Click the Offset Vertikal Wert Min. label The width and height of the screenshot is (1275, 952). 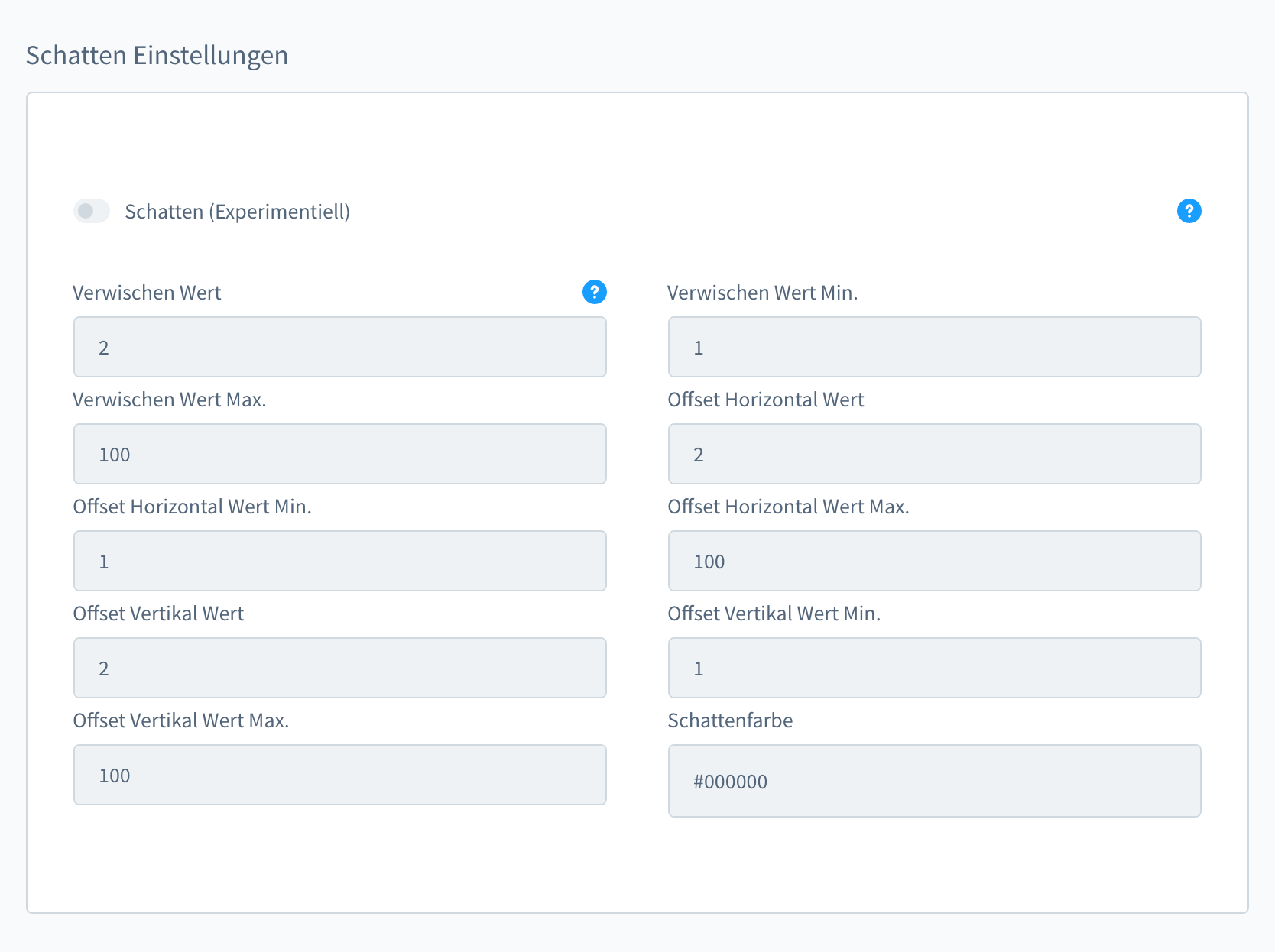click(x=774, y=614)
